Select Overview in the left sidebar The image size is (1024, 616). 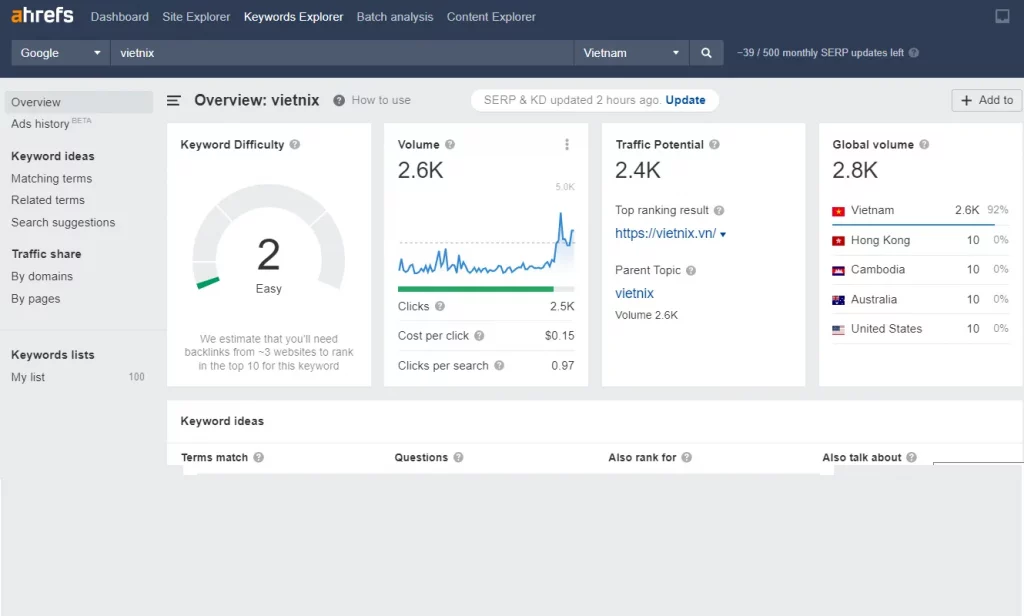(78, 102)
